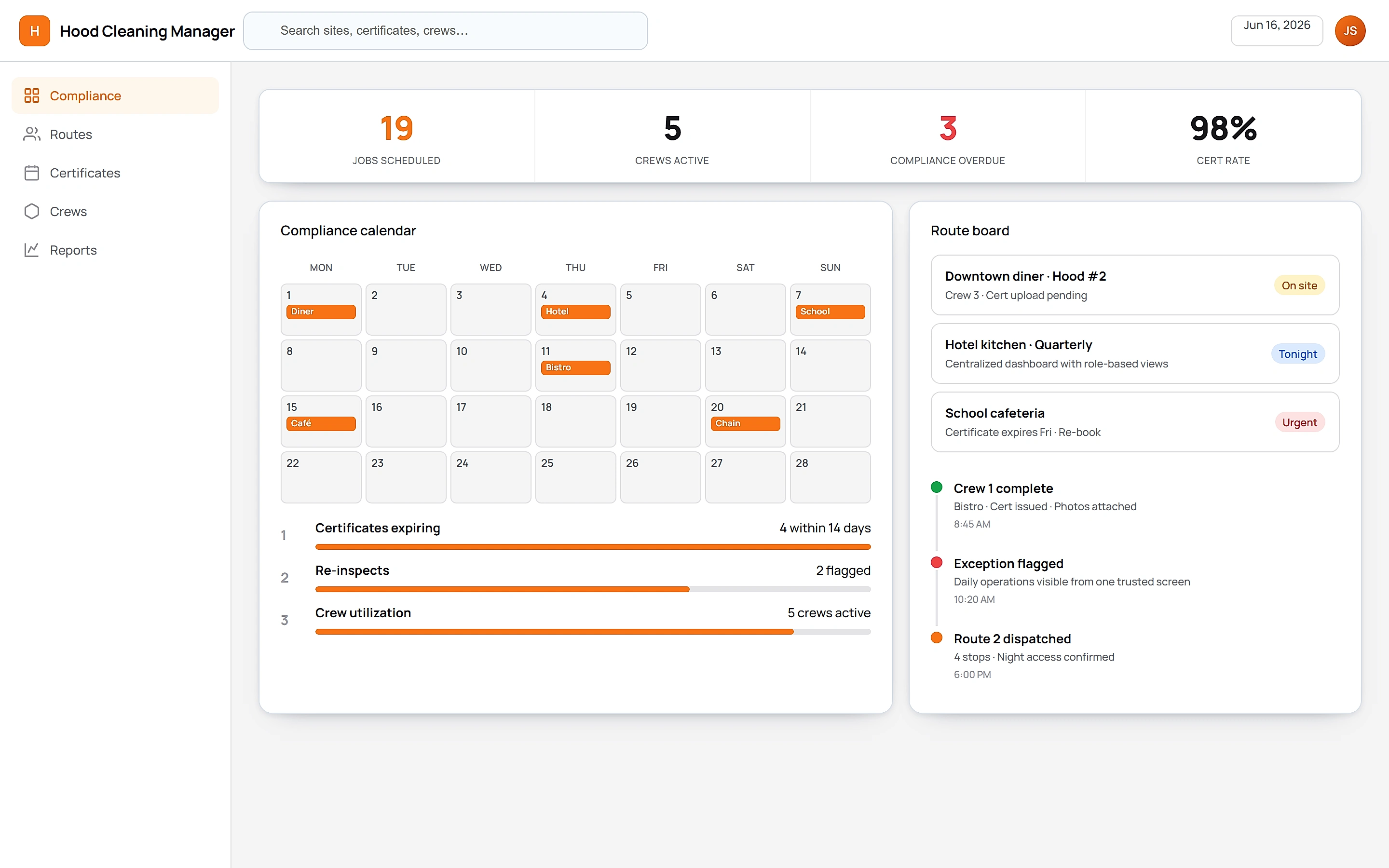Click the orange Route 2 dispatched timeline dot
The height and width of the screenshot is (868, 1389).
[936, 638]
